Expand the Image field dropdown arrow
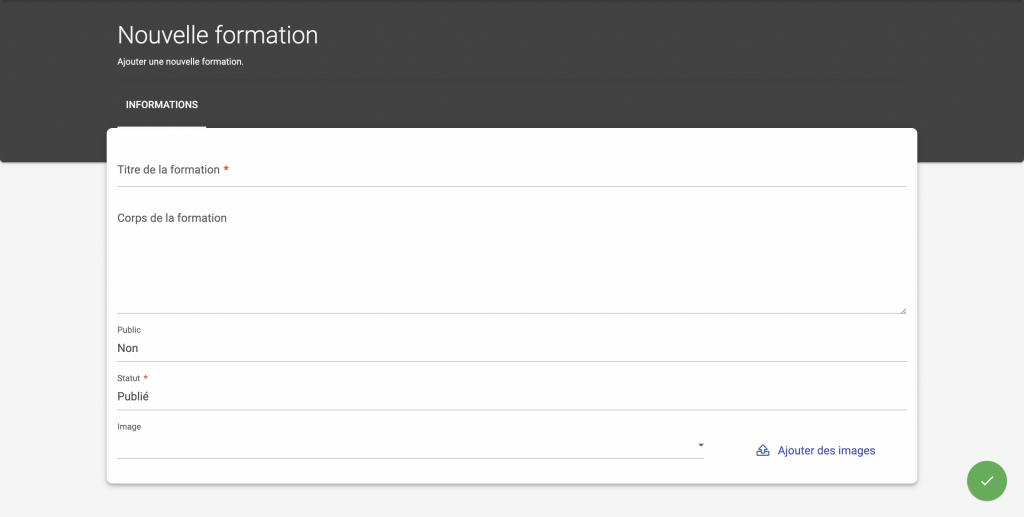Screen dimensions: 1024x517 click(701, 445)
